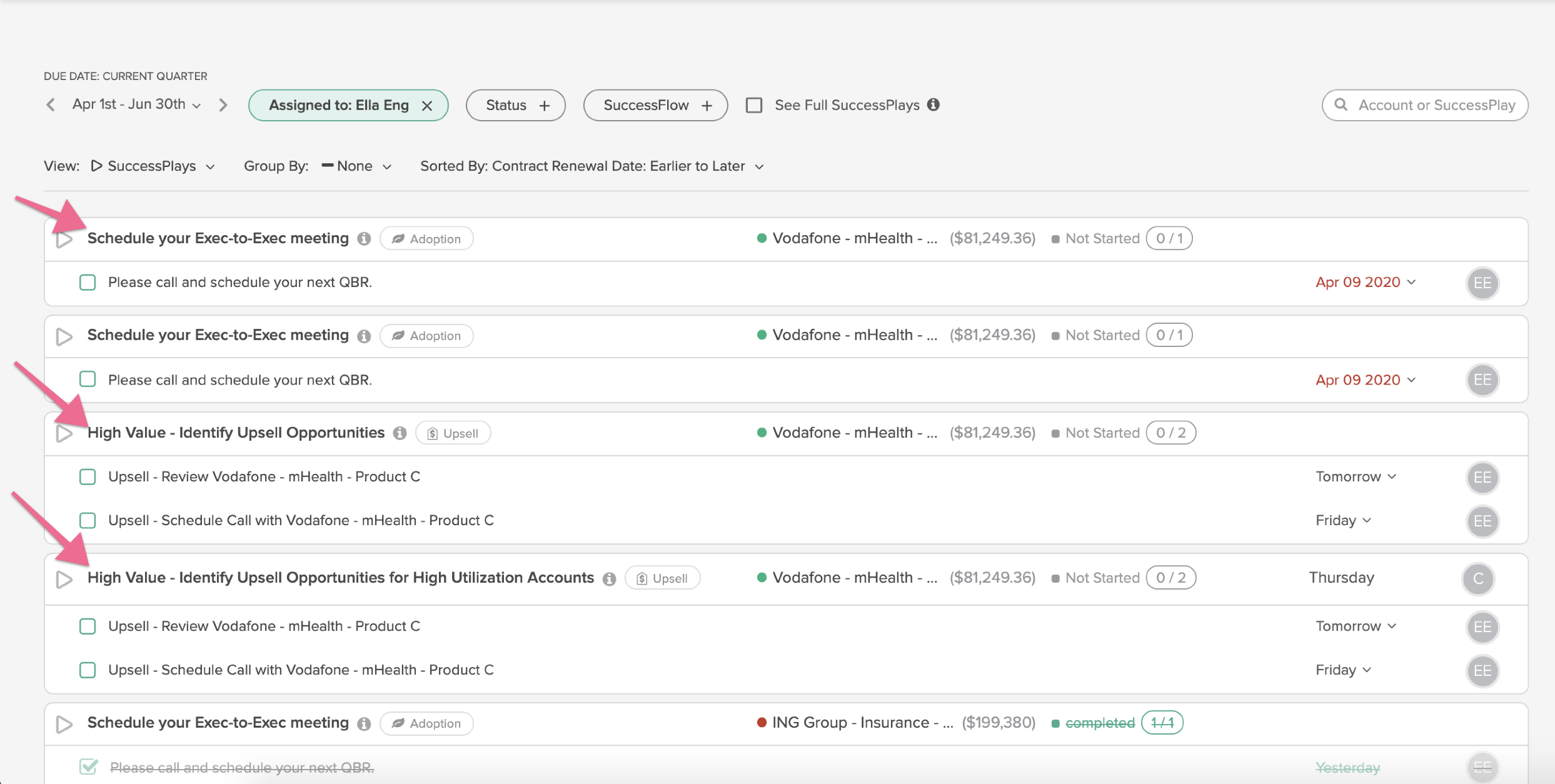
Task: Open Vodafone account on Identify Upsell Opportunities play
Action: [855, 433]
